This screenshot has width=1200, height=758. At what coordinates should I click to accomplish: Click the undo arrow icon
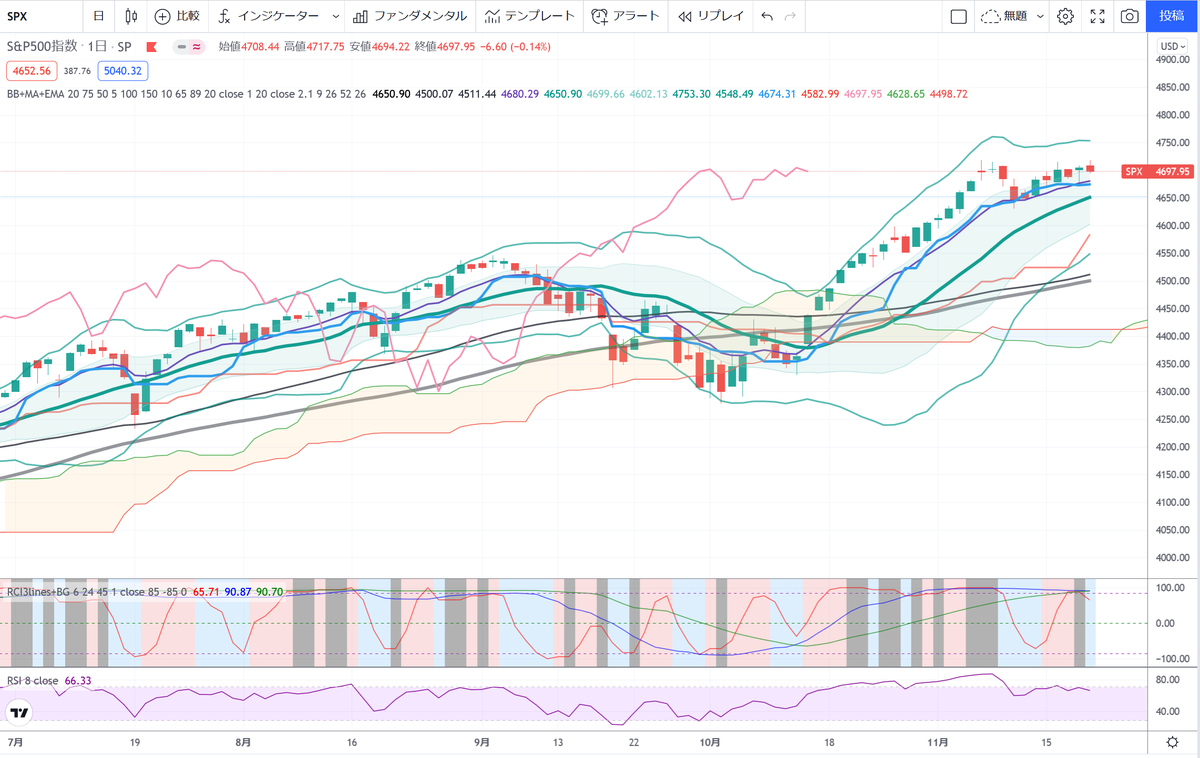click(x=767, y=16)
